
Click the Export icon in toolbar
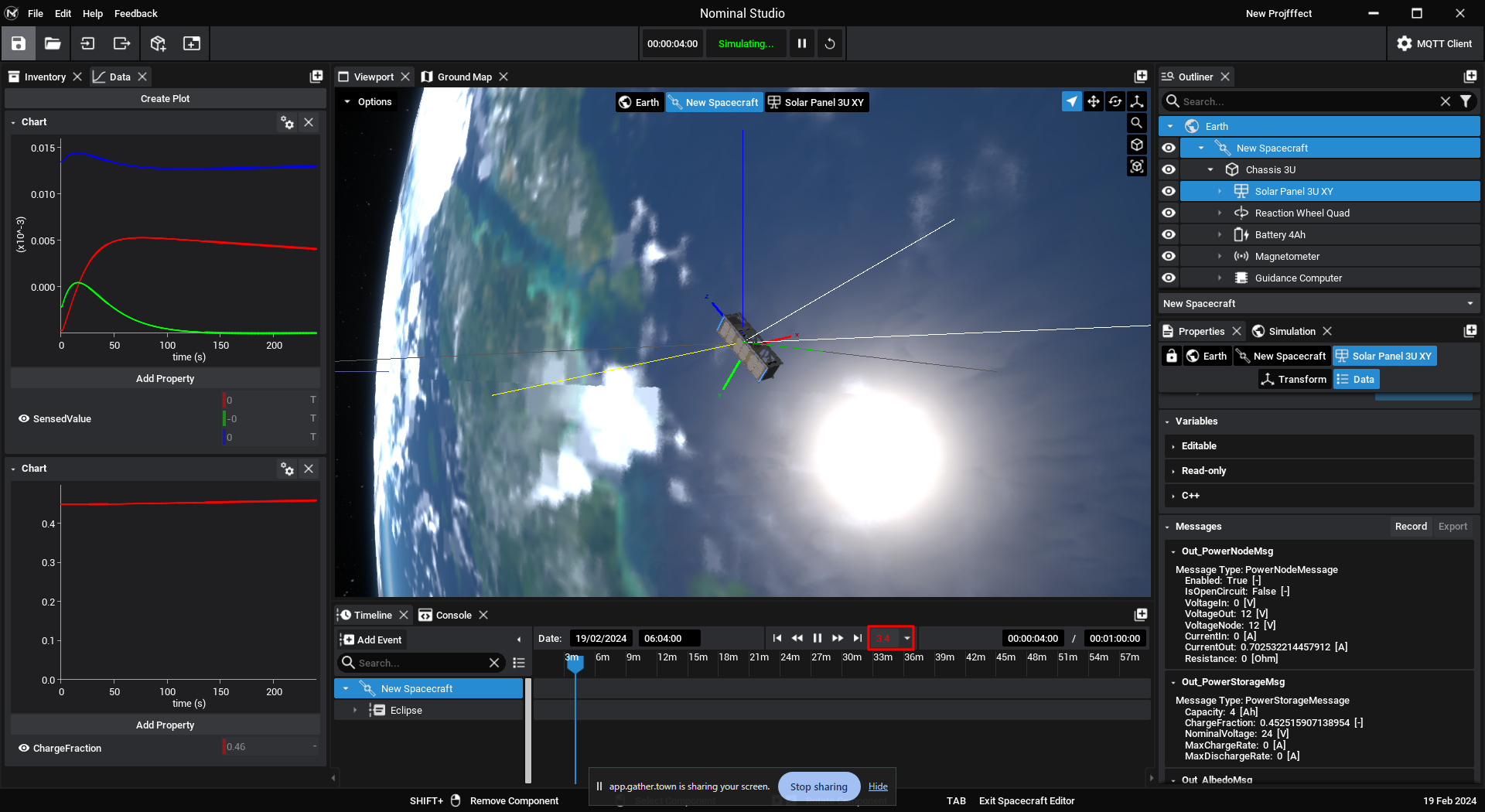pos(122,43)
